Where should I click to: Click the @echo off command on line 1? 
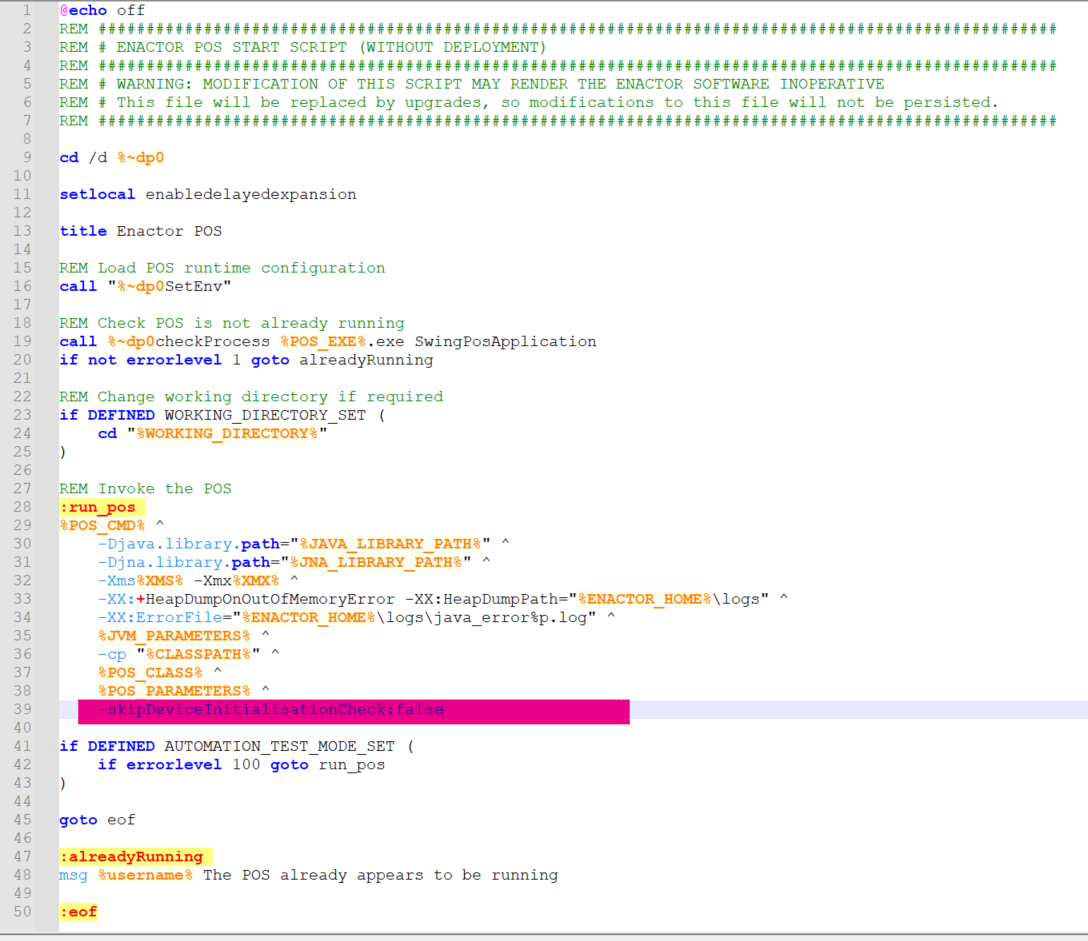click(101, 10)
